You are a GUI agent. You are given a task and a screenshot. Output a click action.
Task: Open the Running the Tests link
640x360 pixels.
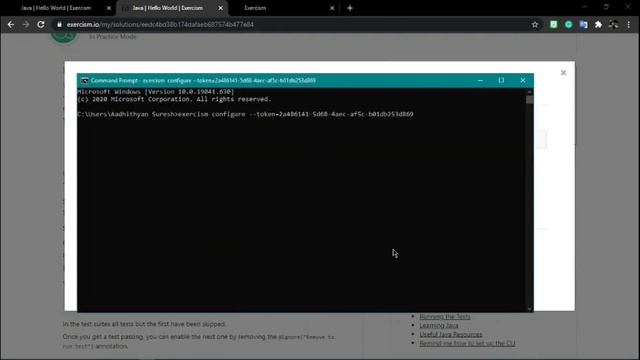445,316
